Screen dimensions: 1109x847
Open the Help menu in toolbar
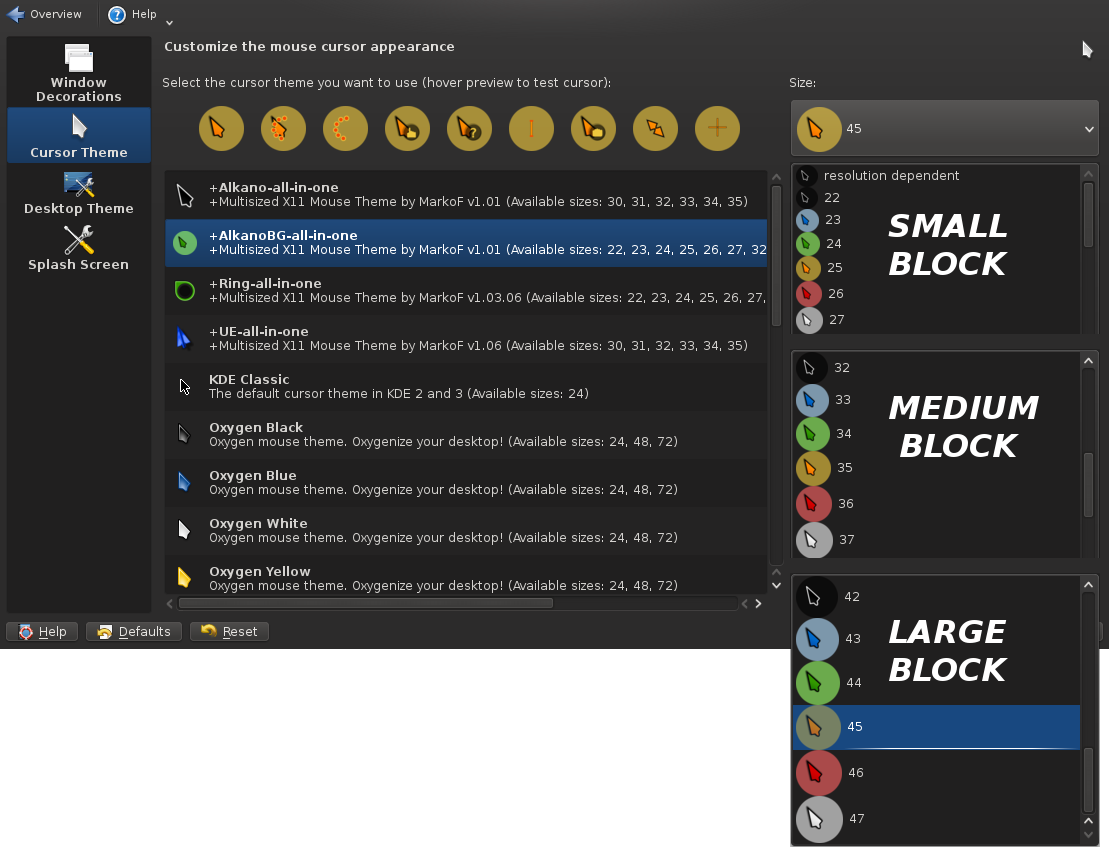[133, 14]
